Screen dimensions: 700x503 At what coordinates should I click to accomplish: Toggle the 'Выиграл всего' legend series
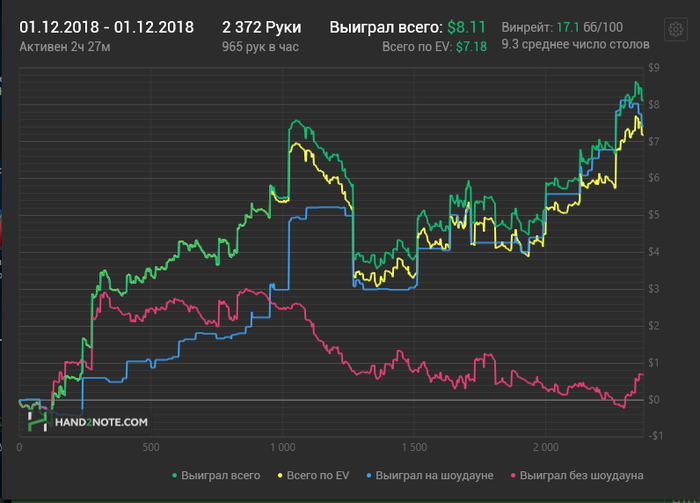click(216, 475)
